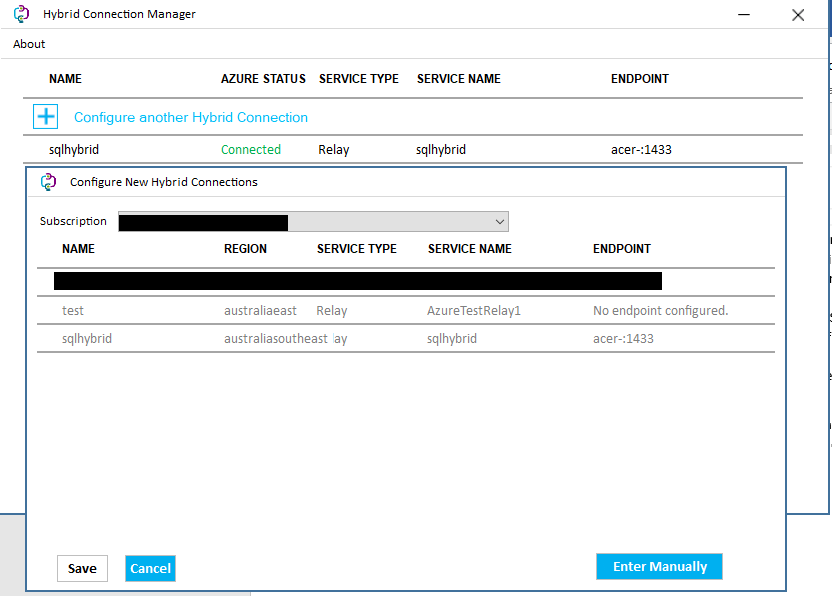Click the Relay service type of test row
The width and height of the screenshot is (832, 596).
point(332,310)
